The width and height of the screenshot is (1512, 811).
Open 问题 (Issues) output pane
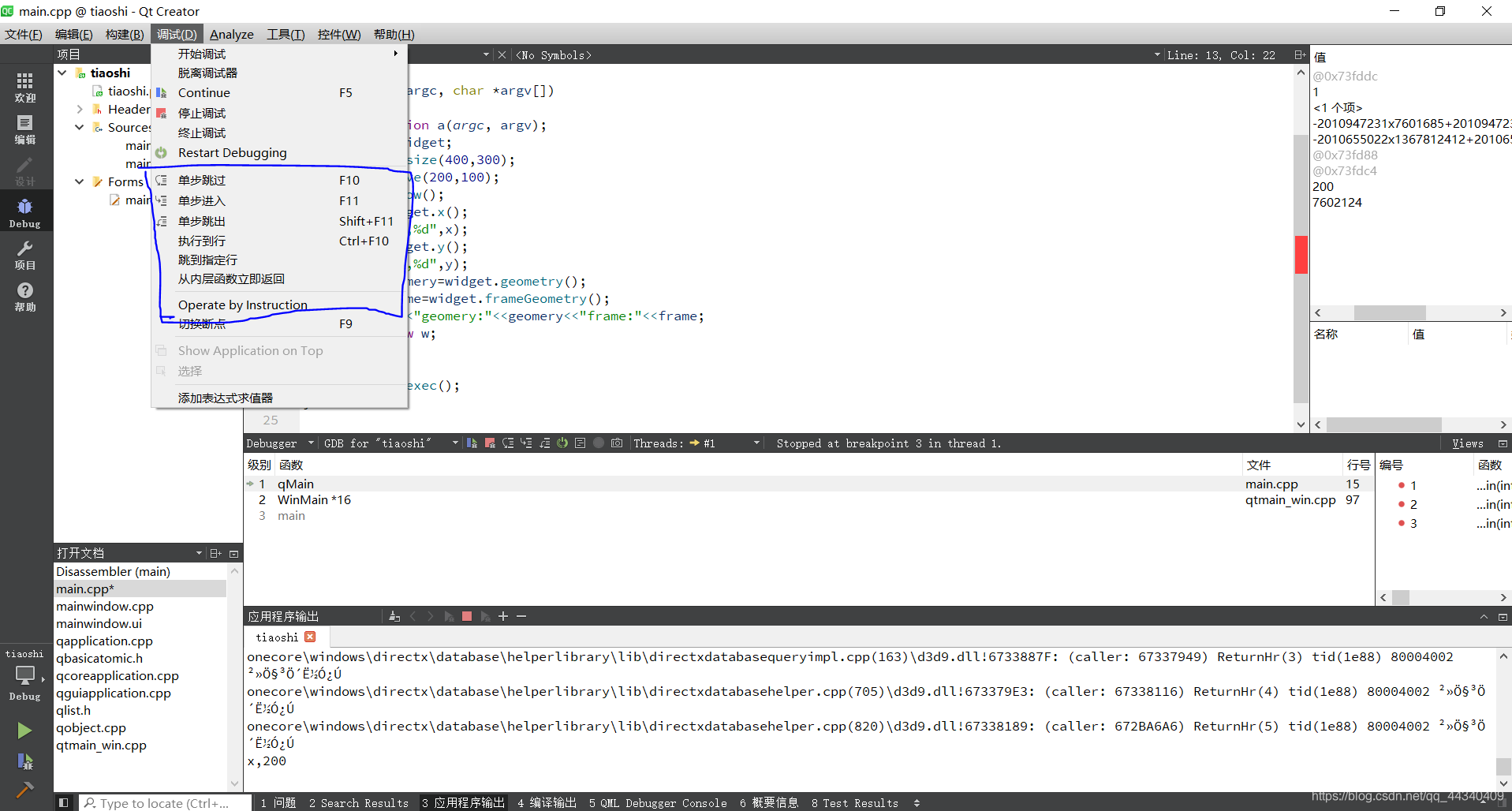pyautogui.click(x=278, y=802)
